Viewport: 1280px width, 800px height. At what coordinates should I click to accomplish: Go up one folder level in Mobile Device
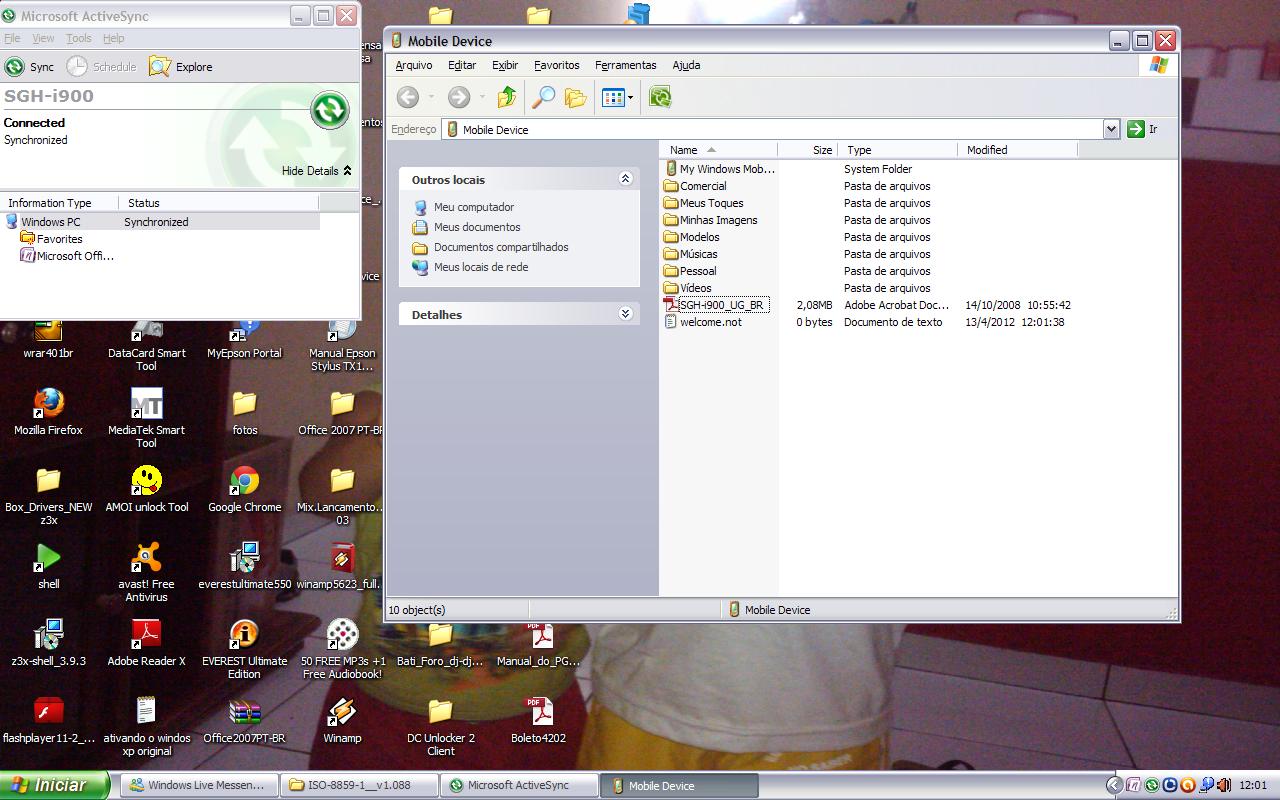(507, 97)
